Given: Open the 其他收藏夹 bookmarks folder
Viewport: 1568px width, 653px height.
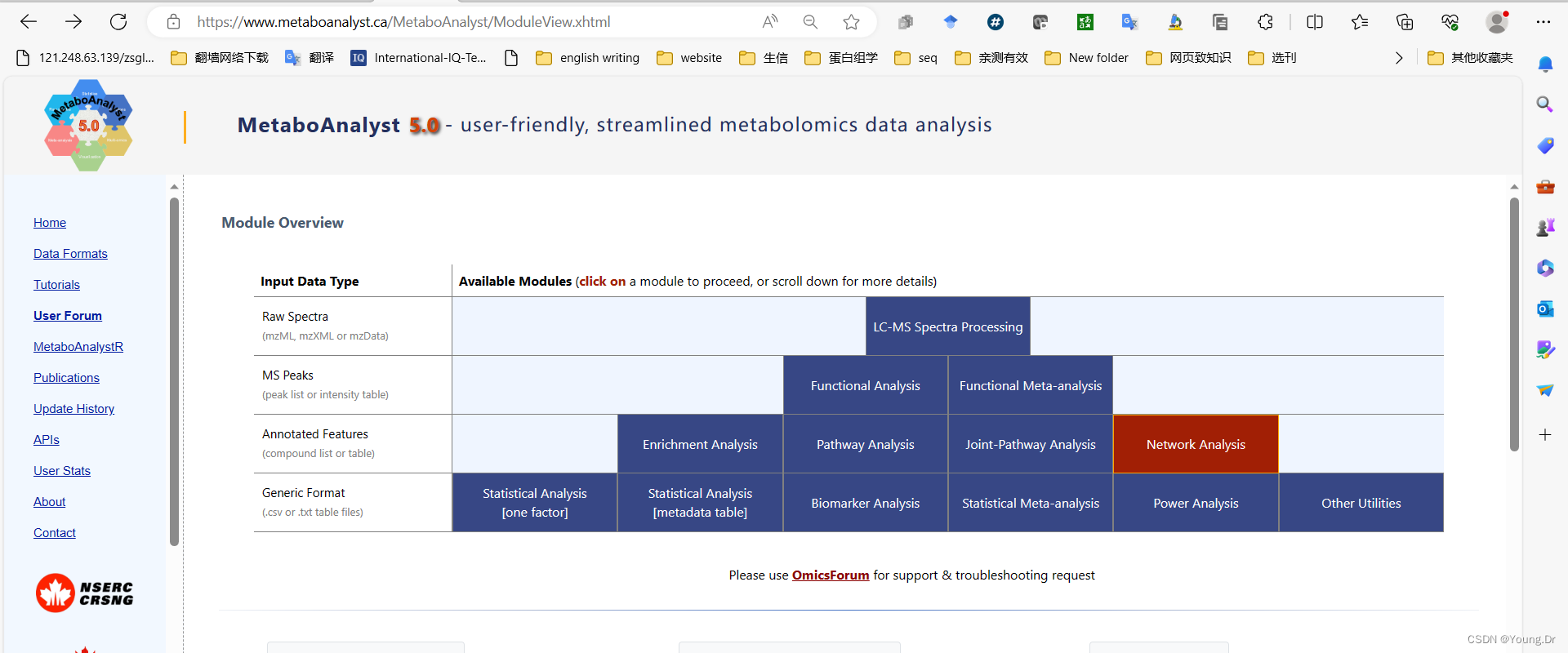Looking at the screenshot, I should pyautogui.click(x=1470, y=58).
